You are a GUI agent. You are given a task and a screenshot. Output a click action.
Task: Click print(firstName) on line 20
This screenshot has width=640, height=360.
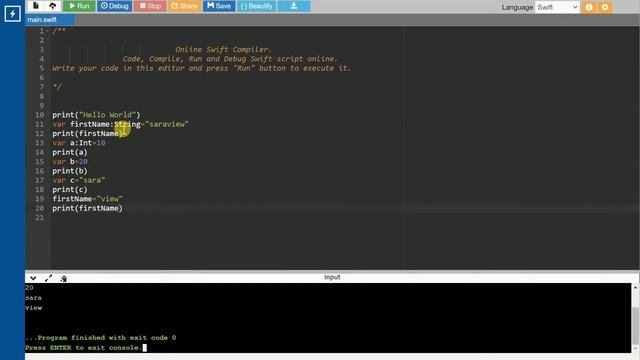87,208
